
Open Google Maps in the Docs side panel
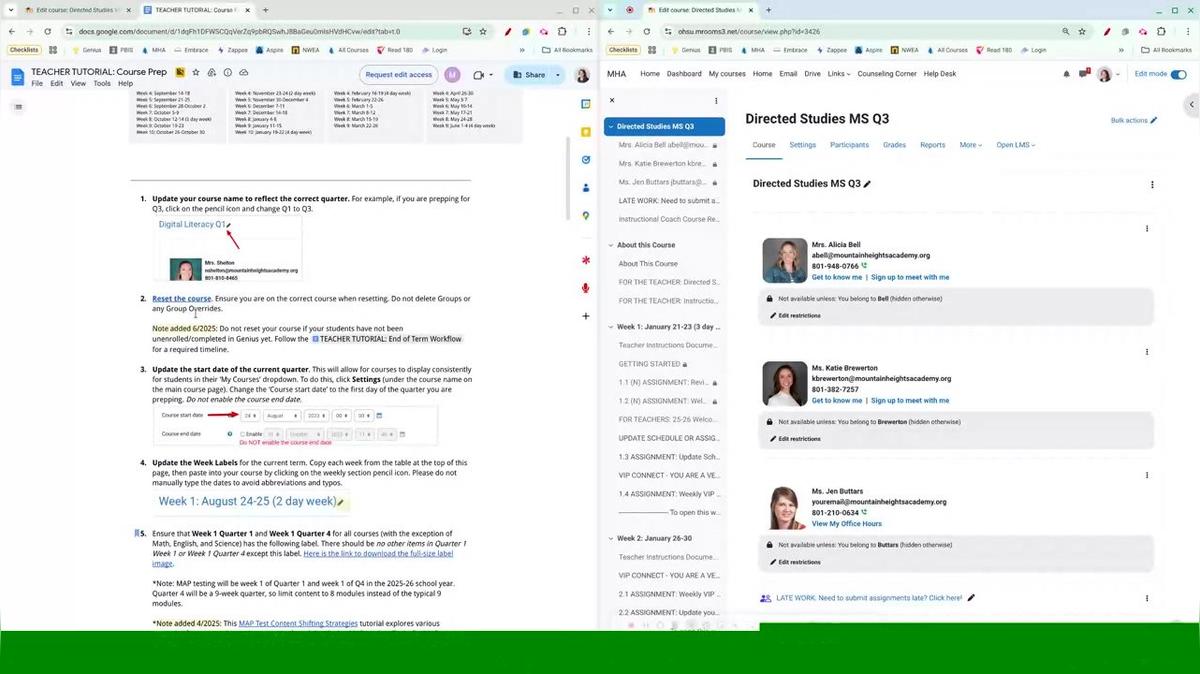(x=586, y=216)
